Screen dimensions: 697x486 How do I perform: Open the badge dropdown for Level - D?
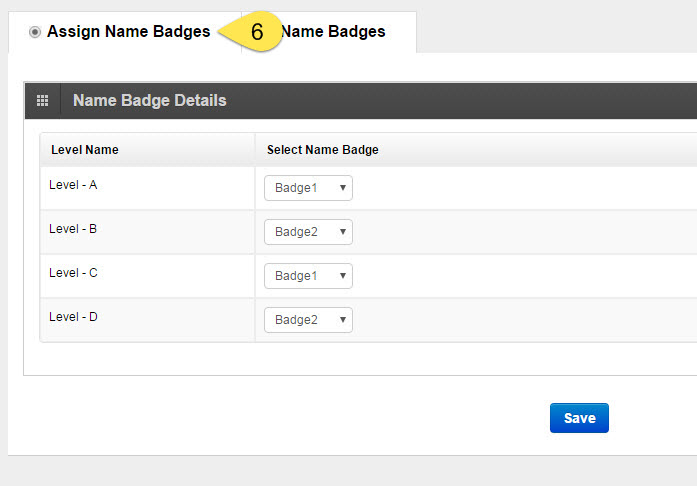pos(308,320)
